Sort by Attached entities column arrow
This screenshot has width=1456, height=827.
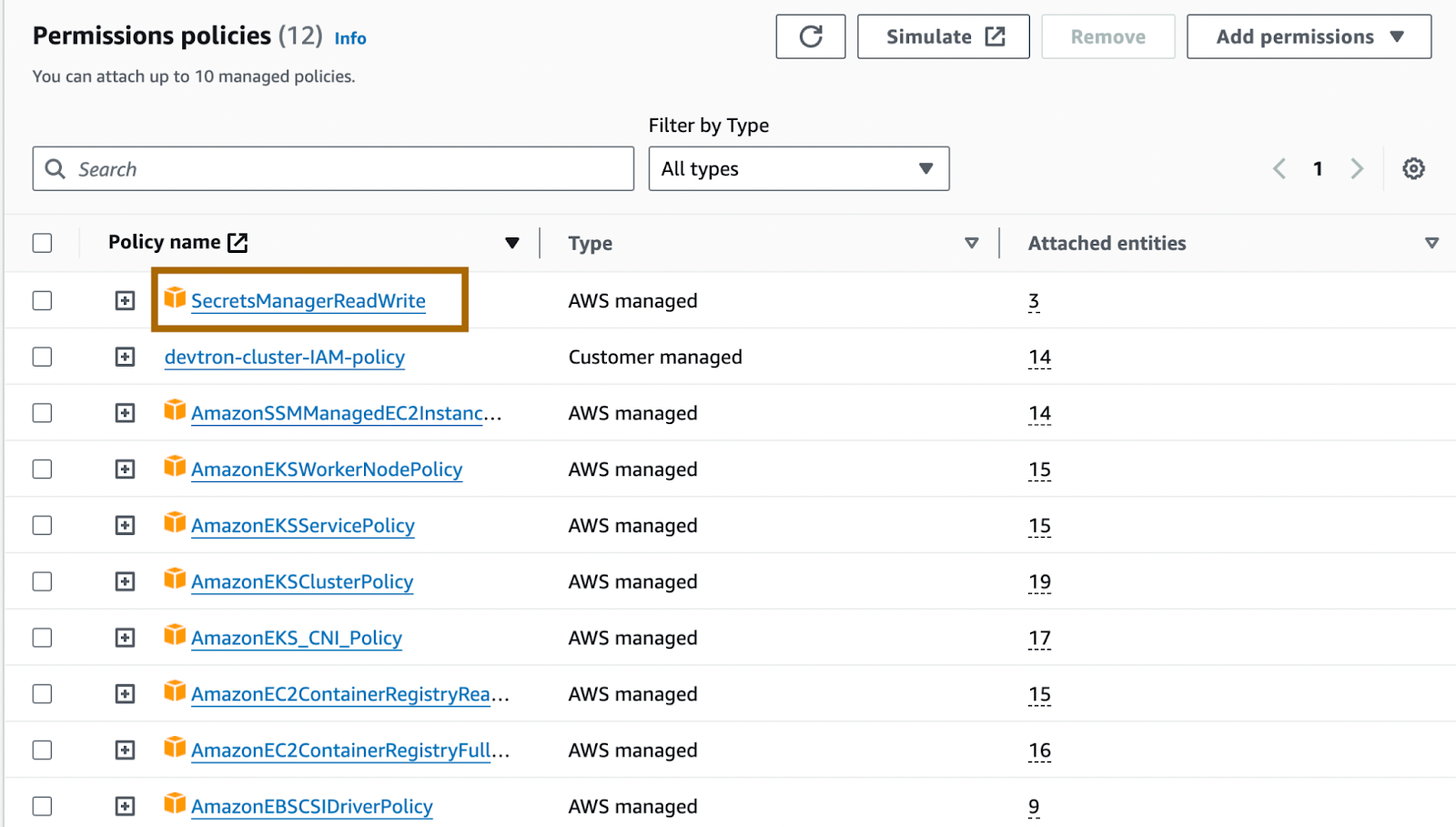[x=1431, y=243]
